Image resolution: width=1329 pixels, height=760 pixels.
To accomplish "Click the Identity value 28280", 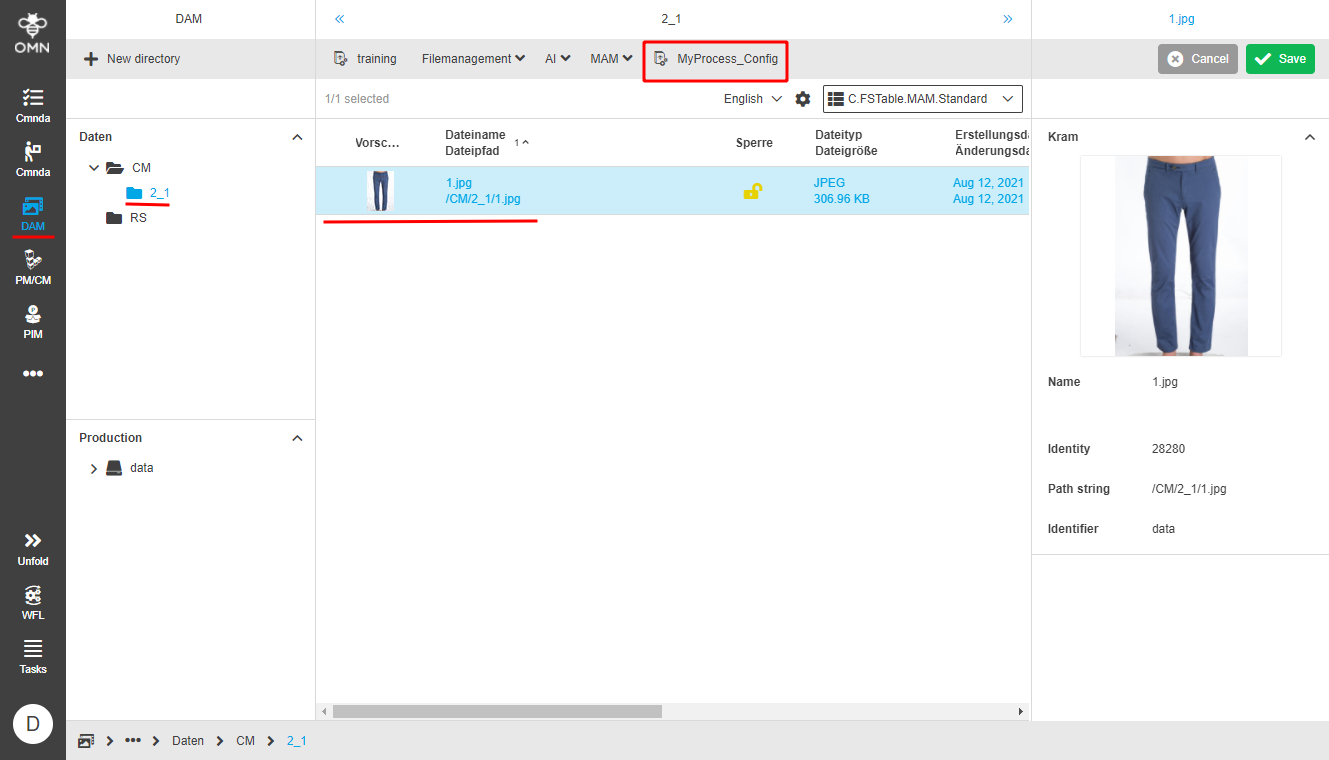I will 1168,449.
